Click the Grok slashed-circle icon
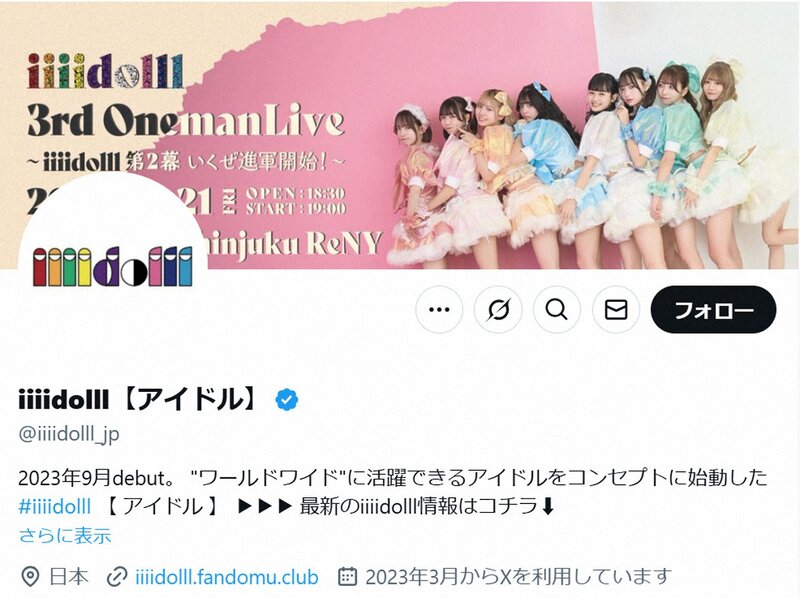Viewport: 800px width, 598px height. click(x=498, y=310)
